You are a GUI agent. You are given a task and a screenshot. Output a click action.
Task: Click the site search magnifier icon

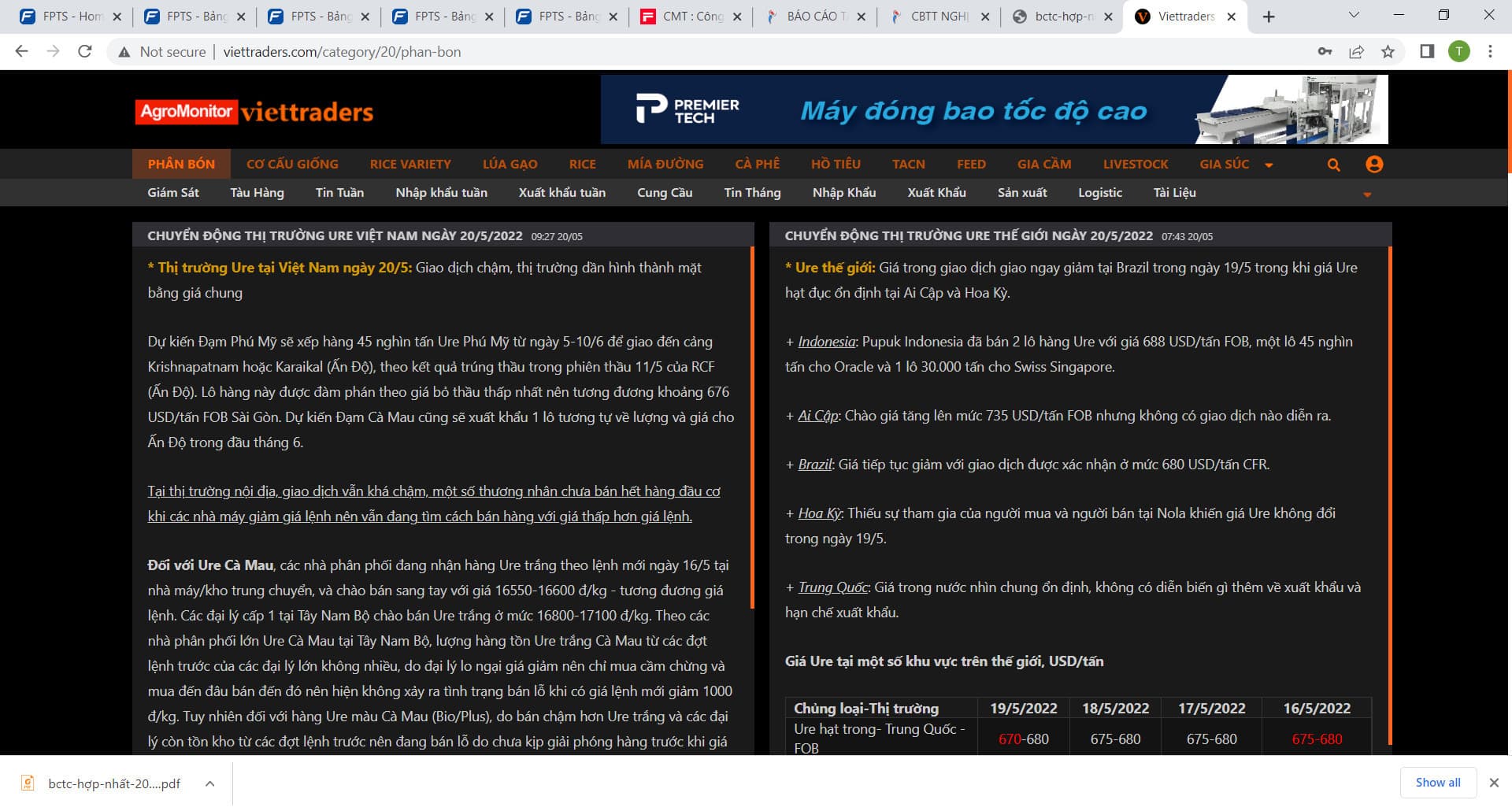coord(1333,165)
